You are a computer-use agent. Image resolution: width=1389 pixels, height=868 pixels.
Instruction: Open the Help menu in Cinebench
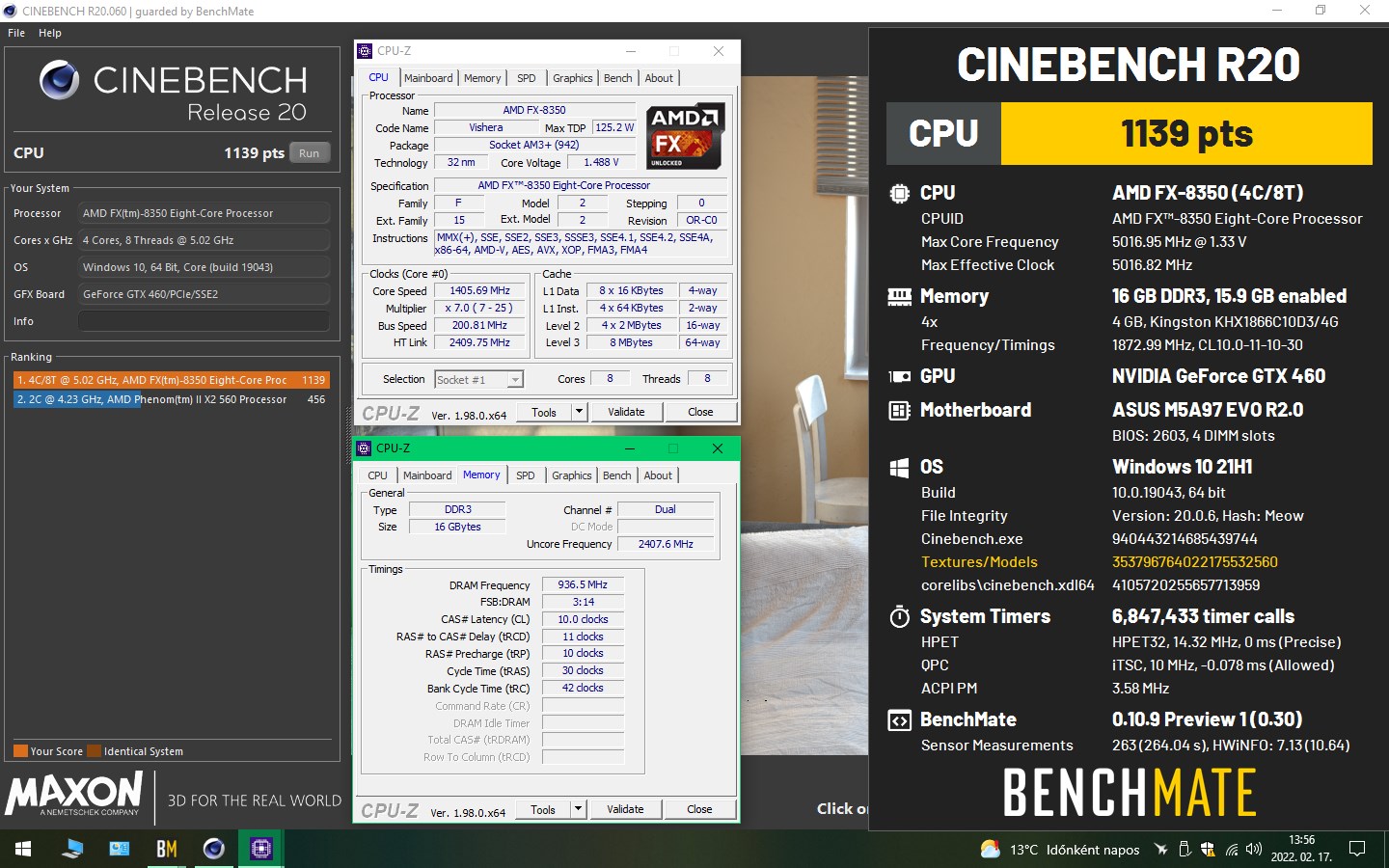pos(50,33)
